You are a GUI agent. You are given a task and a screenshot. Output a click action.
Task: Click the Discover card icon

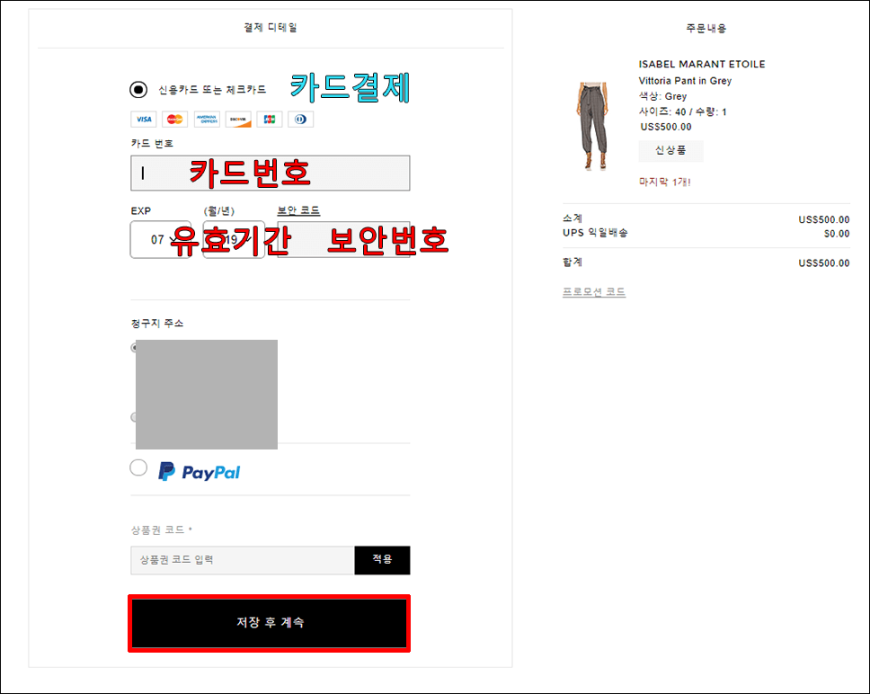click(x=238, y=119)
